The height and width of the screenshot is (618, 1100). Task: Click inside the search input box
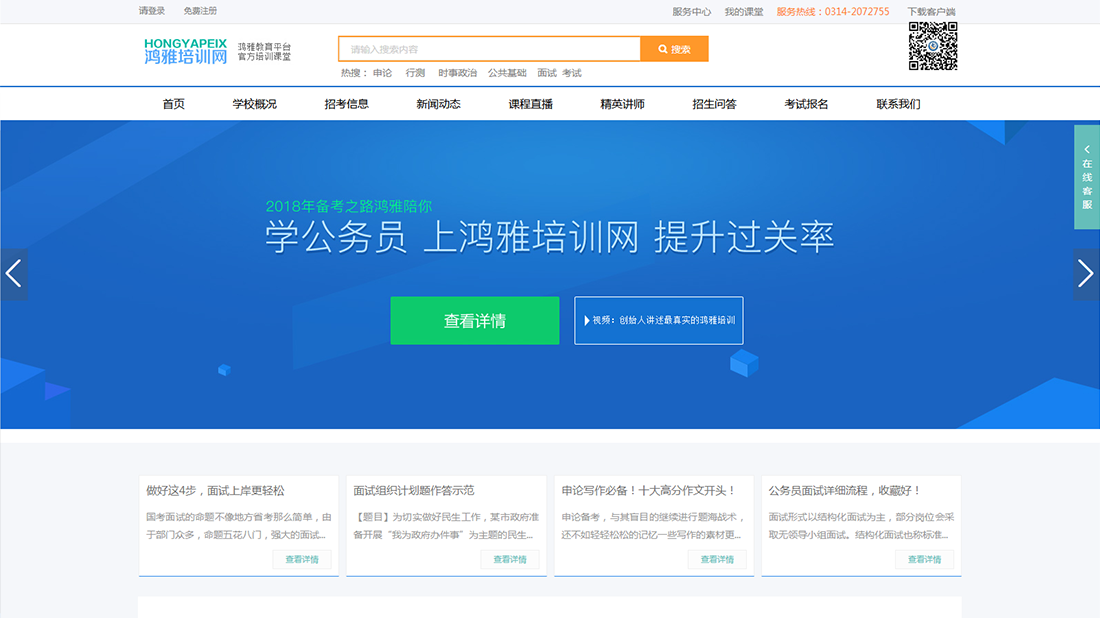click(490, 48)
